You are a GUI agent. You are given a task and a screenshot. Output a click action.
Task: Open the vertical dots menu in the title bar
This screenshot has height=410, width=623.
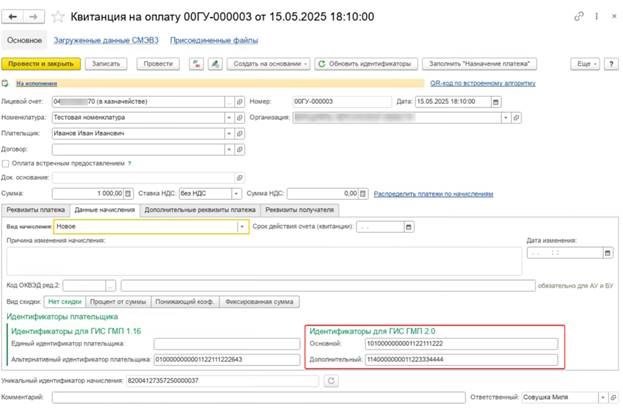coord(596,16)
